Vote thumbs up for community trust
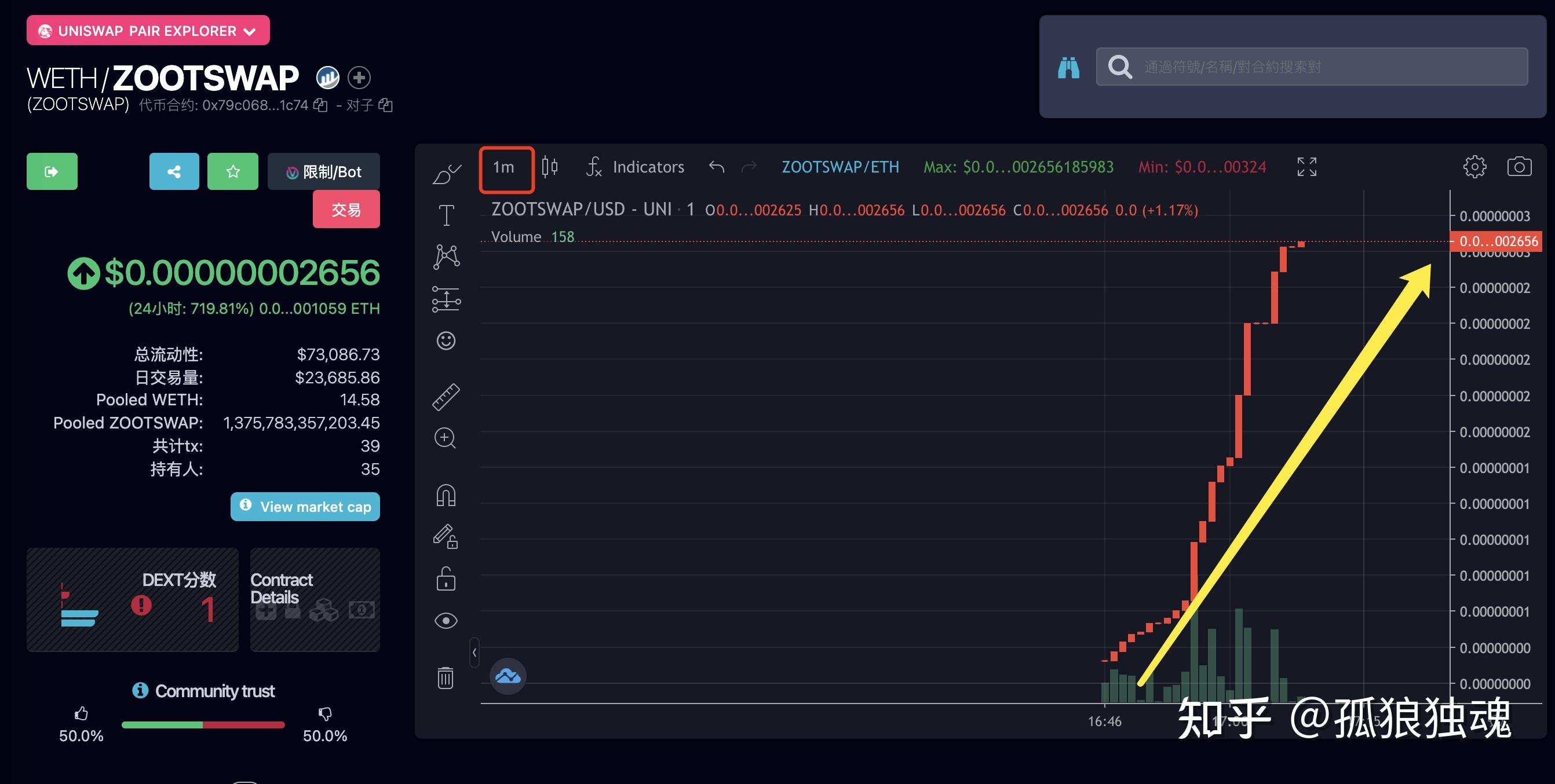Viewport: 1555px width, 784px height. tap(82, 713)
